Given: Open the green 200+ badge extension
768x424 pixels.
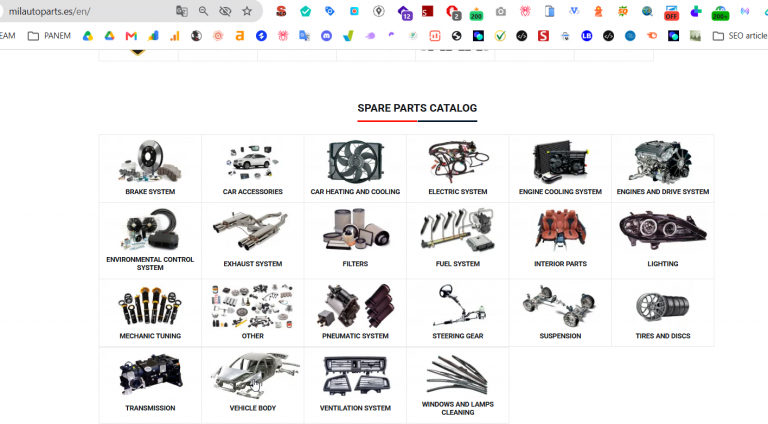Looking at the screenshot, I should (x=720, y=13).
